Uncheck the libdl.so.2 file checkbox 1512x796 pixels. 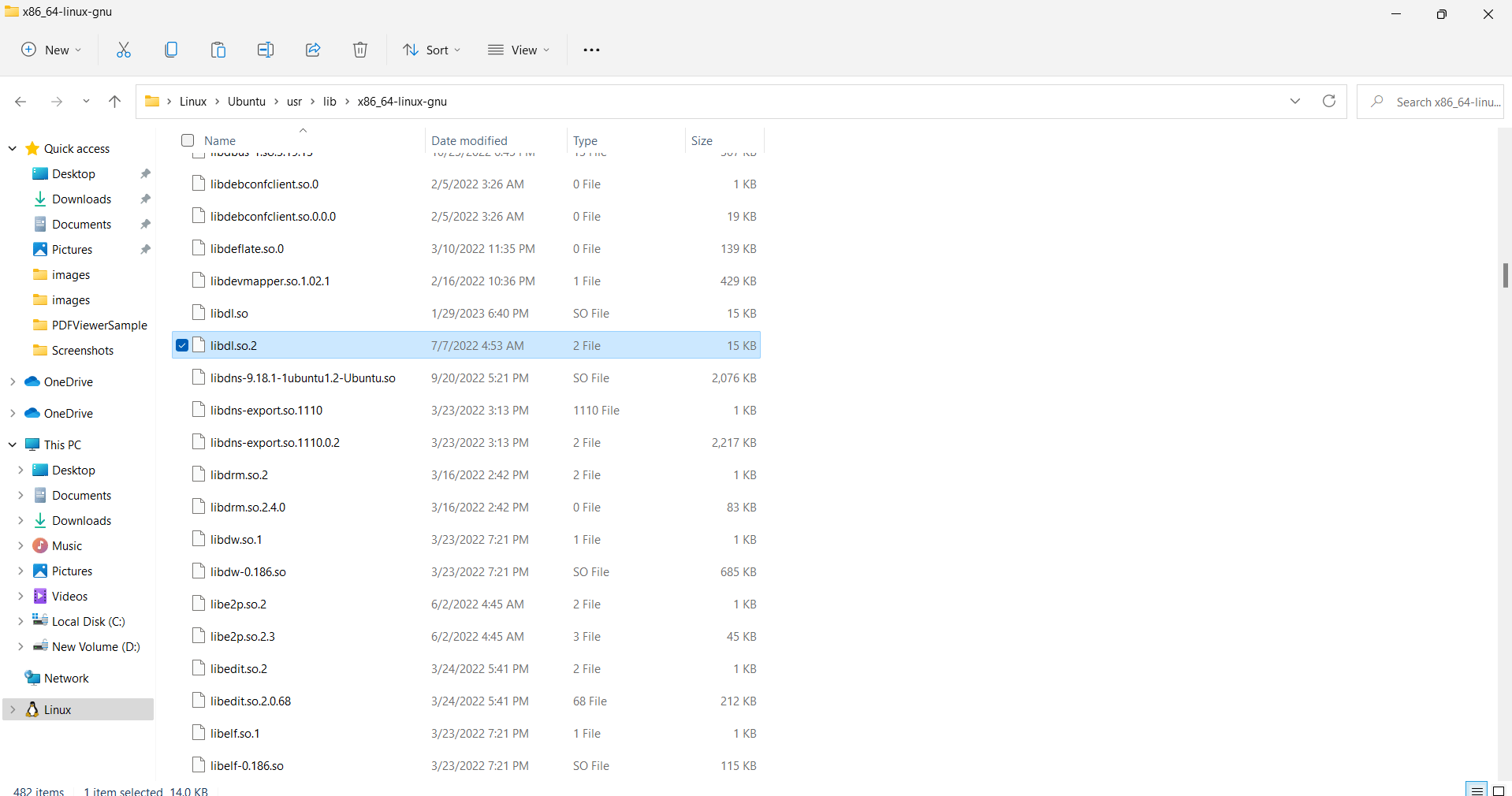tap(182, 345)
